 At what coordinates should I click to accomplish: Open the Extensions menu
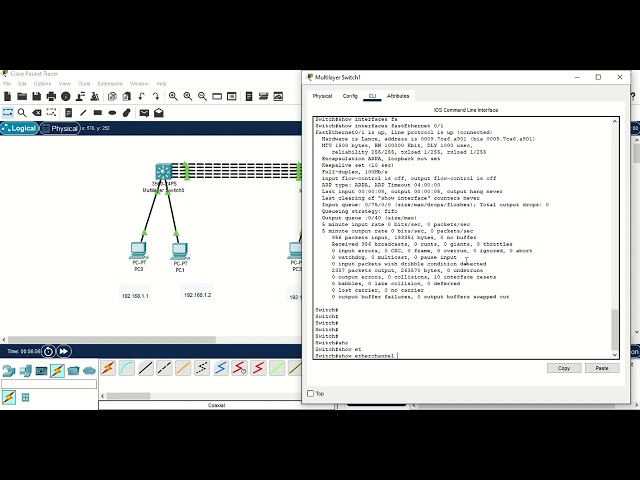pyautogui.click(x=110, y=84)
